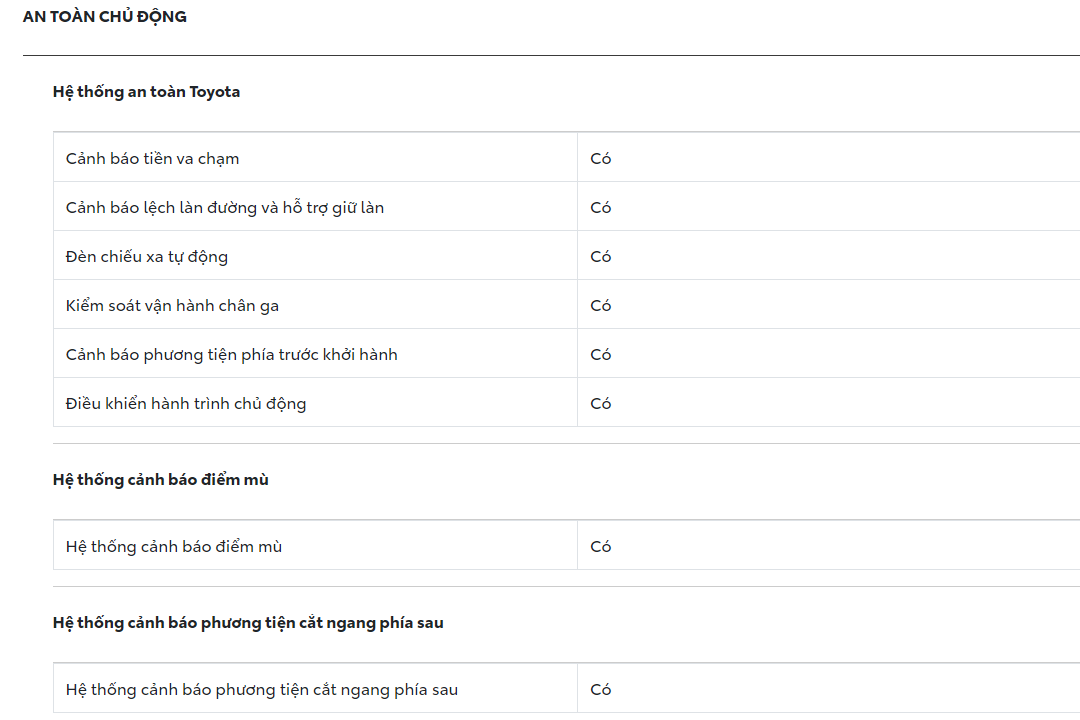Click the "cắt ngang phía sau" table row label

[262, 690]
